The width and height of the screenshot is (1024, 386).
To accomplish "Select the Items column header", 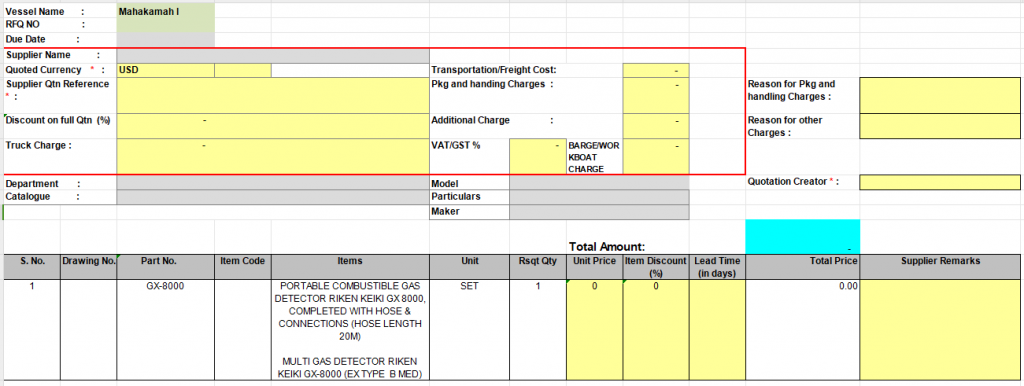I will click(350, 266).
